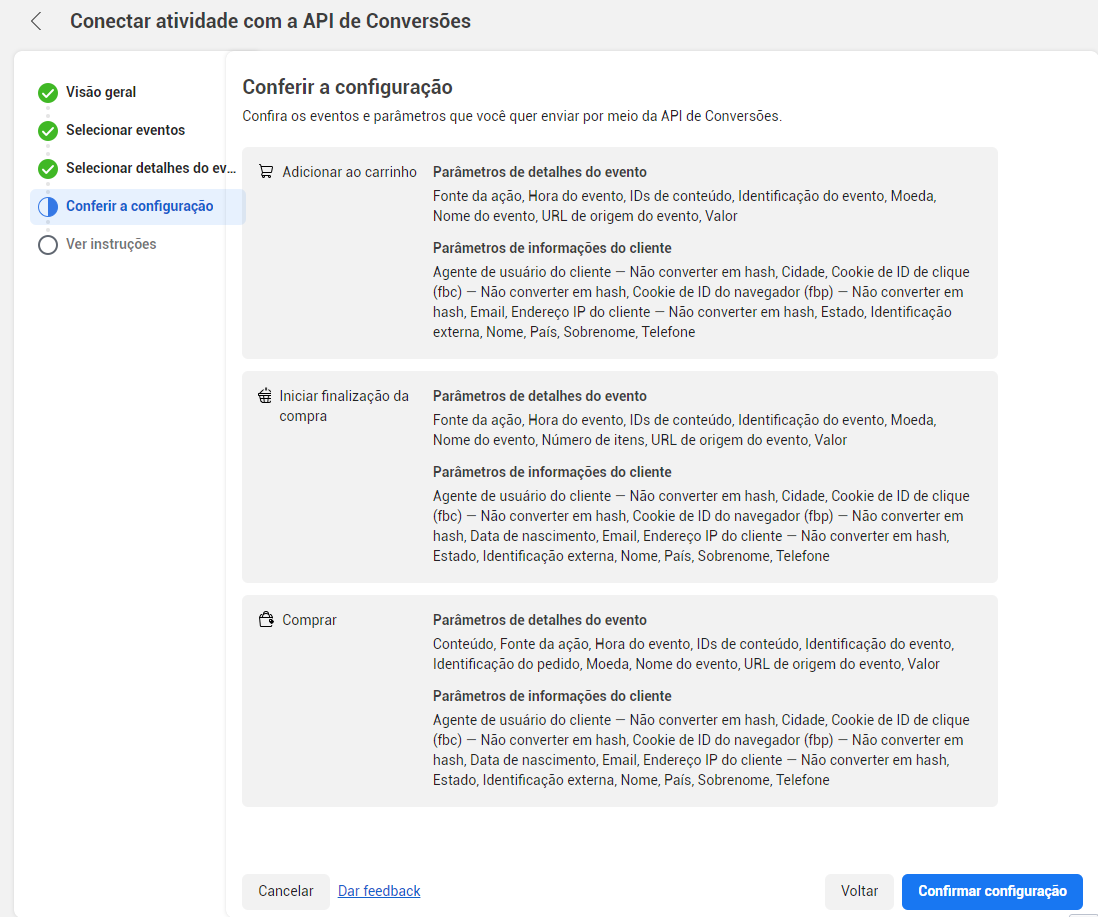Click the checkmark beside Selecionar detalhes do evento

47,168
